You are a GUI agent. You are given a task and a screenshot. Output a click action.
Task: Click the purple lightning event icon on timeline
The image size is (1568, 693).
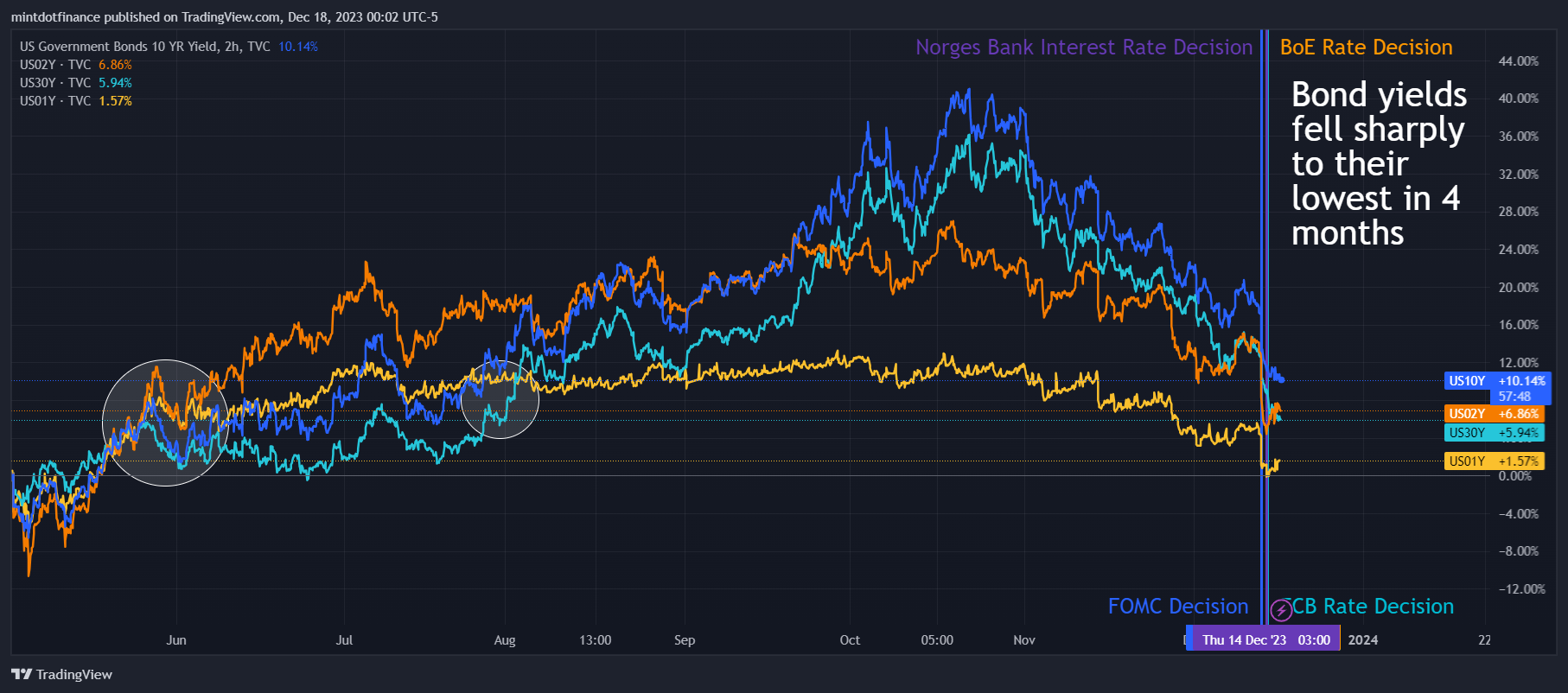(x=1281, y=611)
